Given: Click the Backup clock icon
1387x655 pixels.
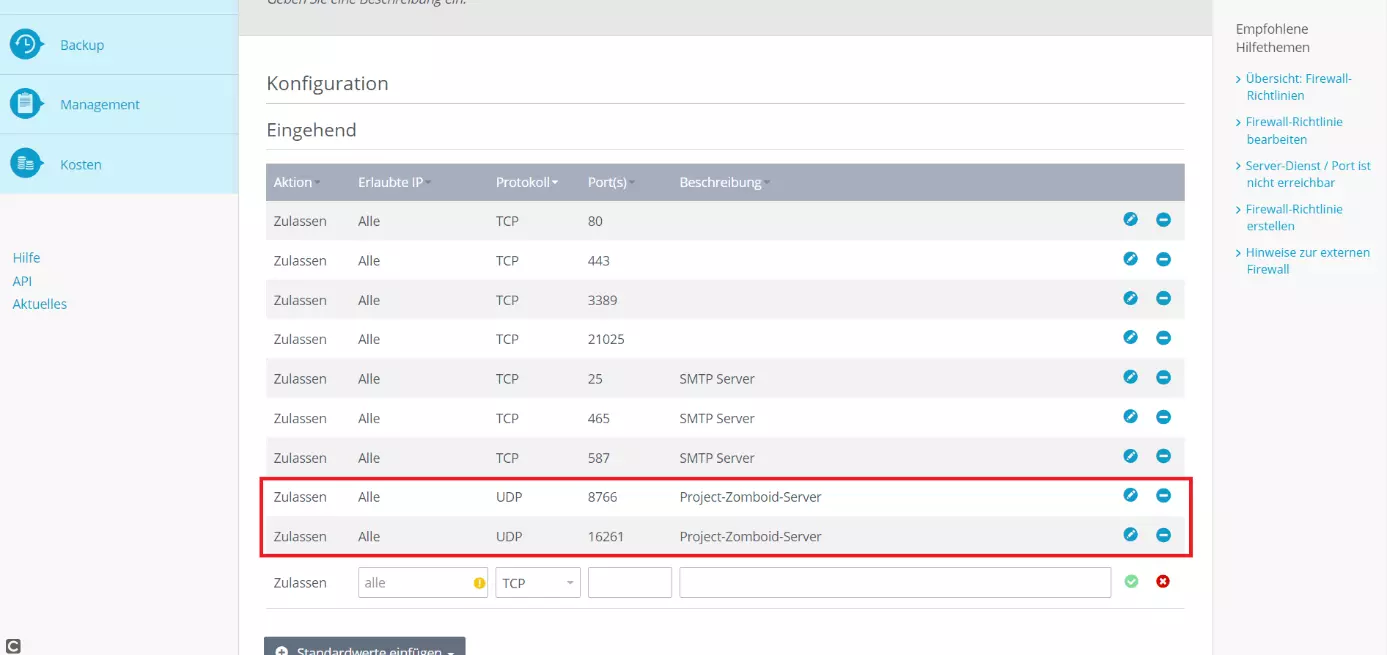Looking at the screenshot, I should point(26,44).
